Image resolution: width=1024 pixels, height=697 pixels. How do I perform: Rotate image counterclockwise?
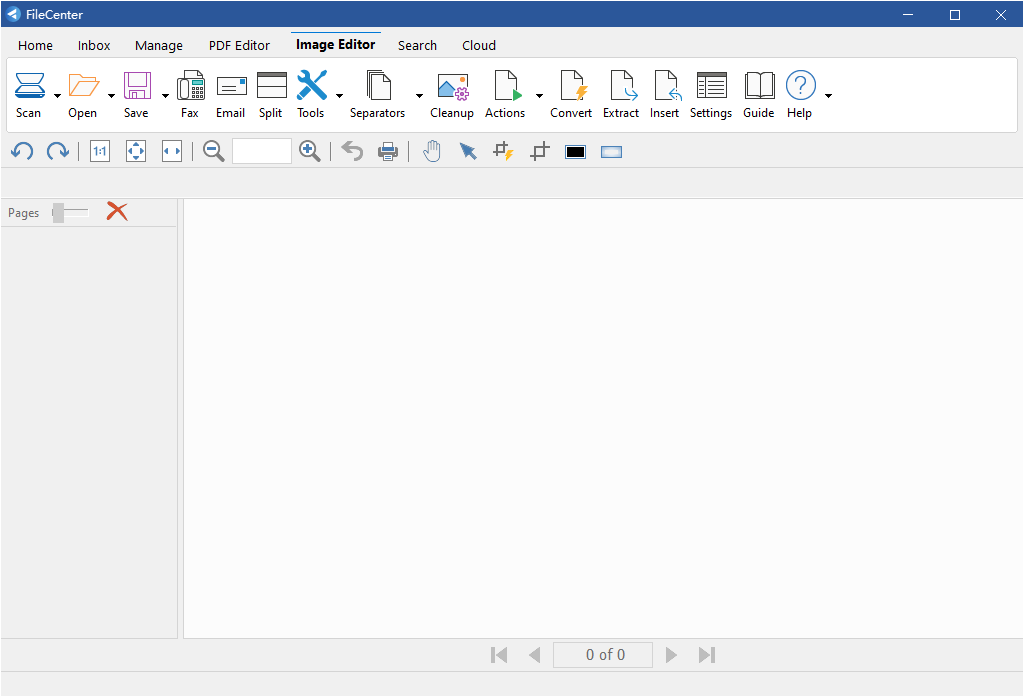22,152
